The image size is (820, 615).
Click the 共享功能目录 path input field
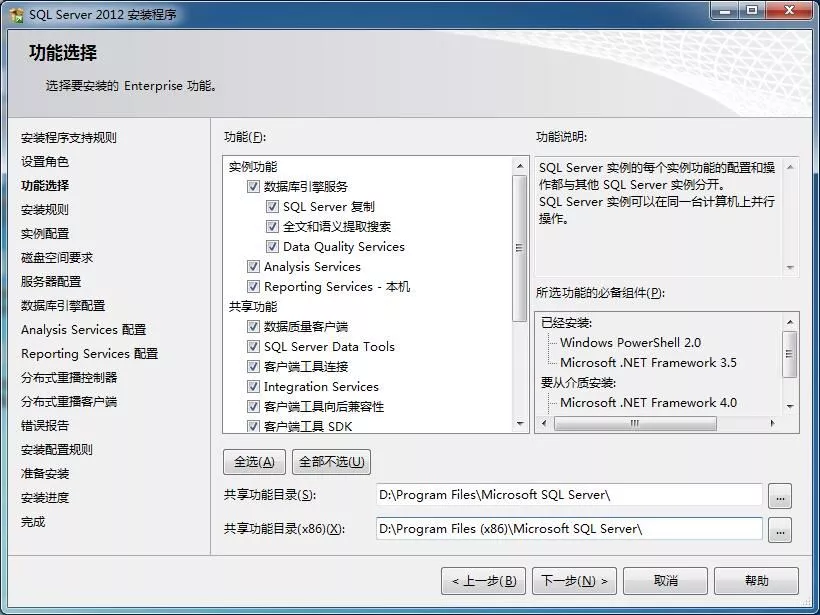pyautogui.click(x=568, y=495)
